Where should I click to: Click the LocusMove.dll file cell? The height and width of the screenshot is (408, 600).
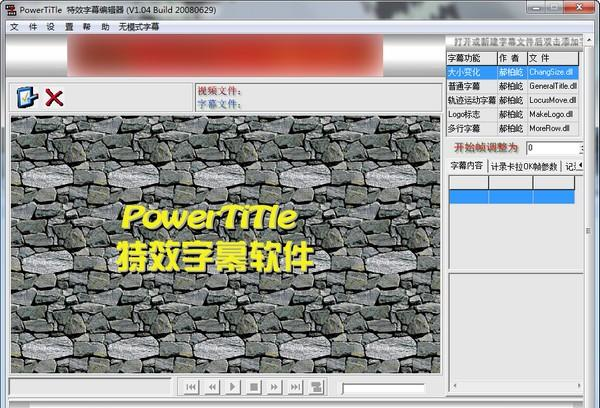point(553,100)
